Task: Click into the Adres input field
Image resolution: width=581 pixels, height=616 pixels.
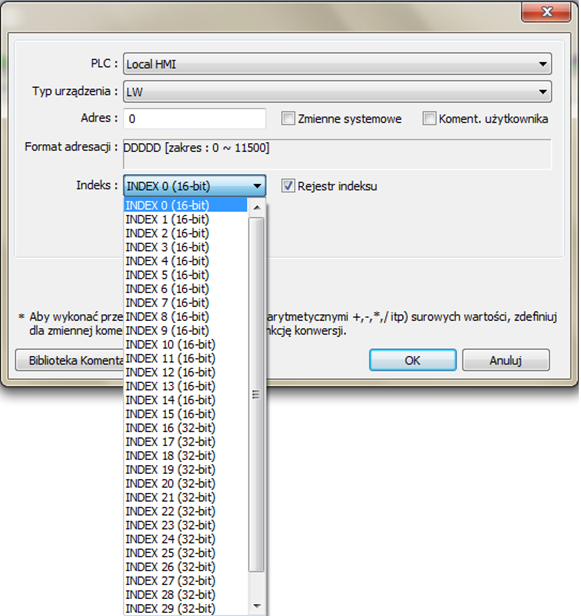Action: [x=194, y=119]
